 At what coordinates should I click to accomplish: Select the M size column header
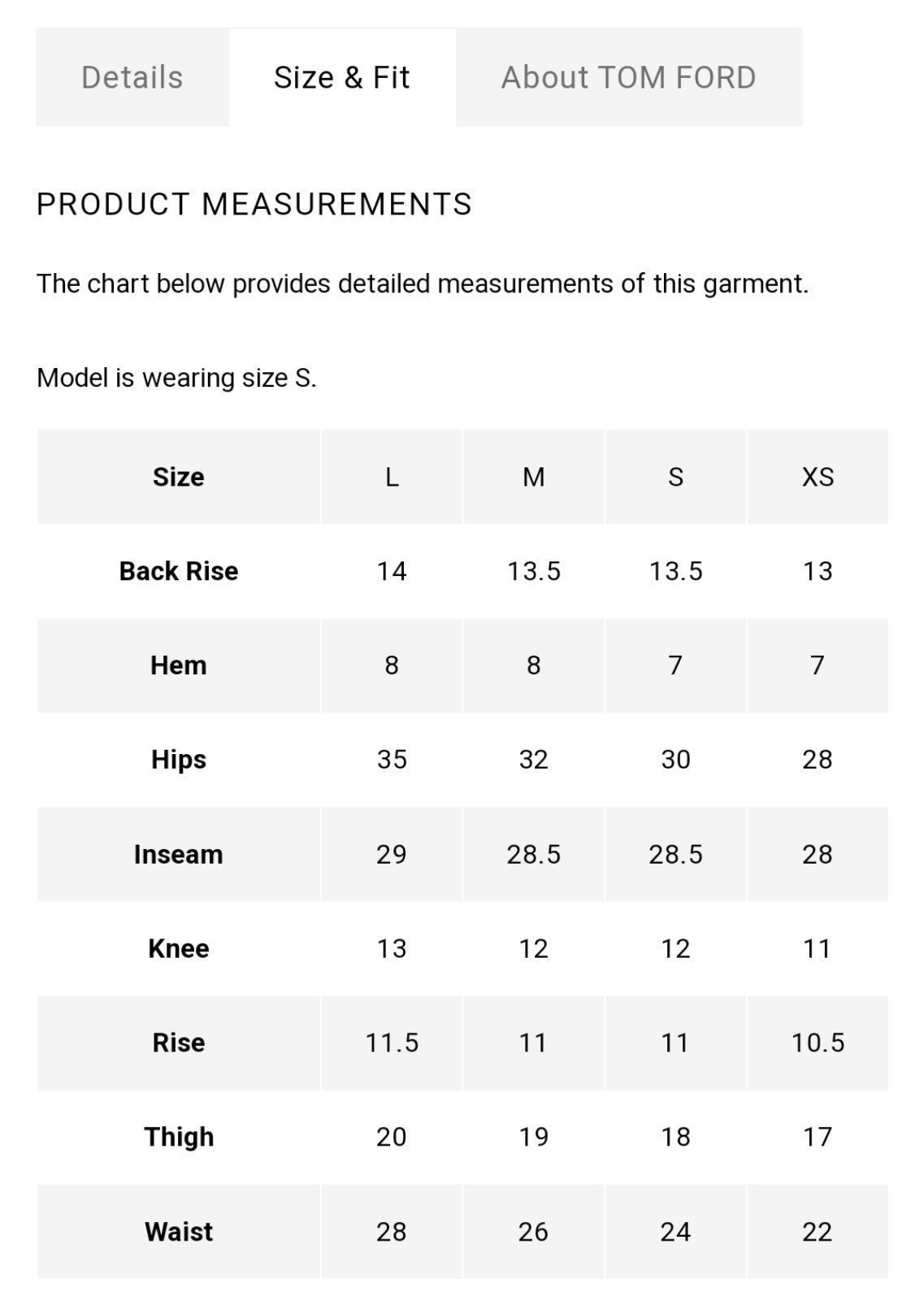click(534, 477)
